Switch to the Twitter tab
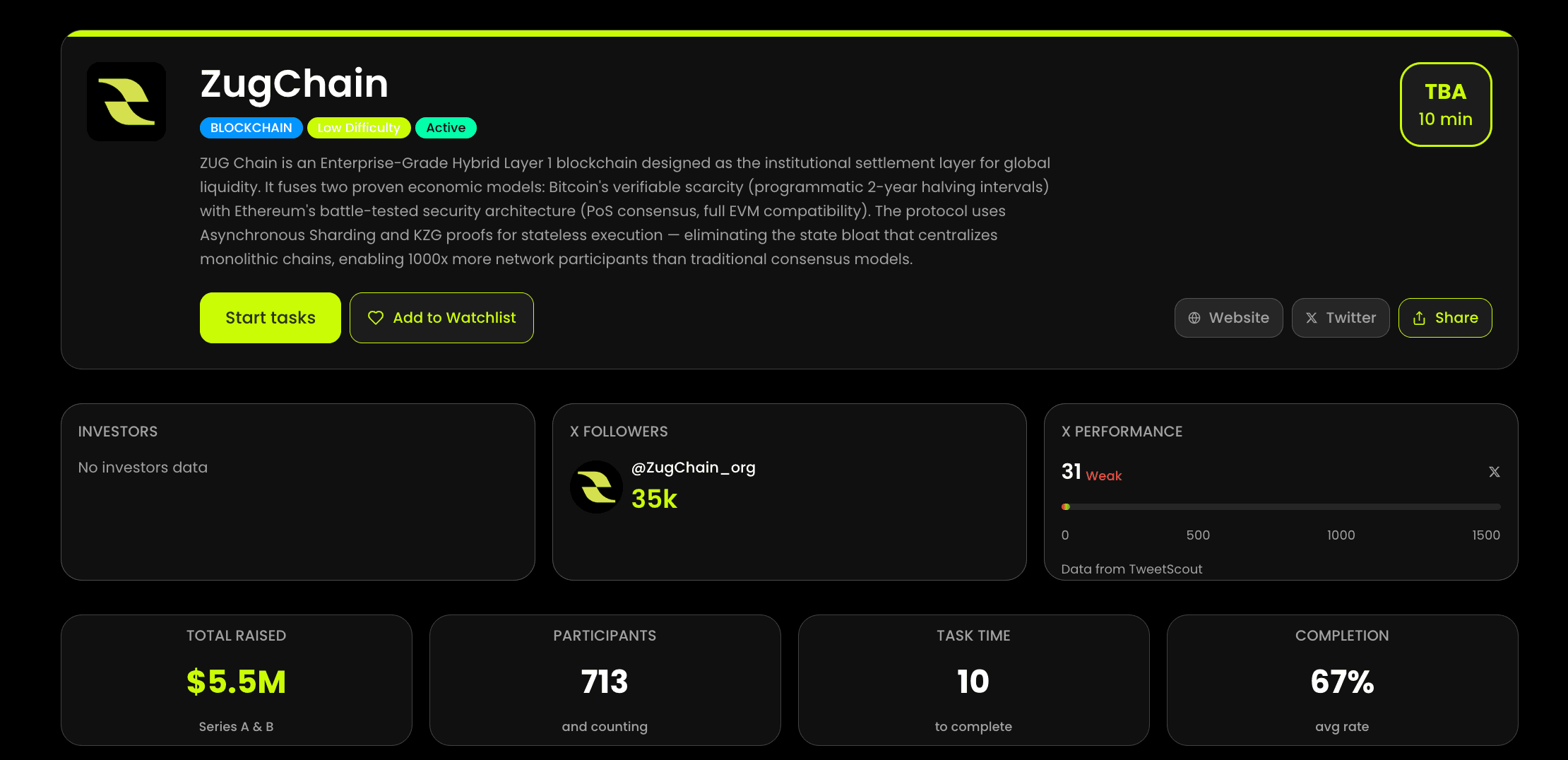This screenshot has width=1568, height=760. pyautogui.click(x=1341, y=318)
